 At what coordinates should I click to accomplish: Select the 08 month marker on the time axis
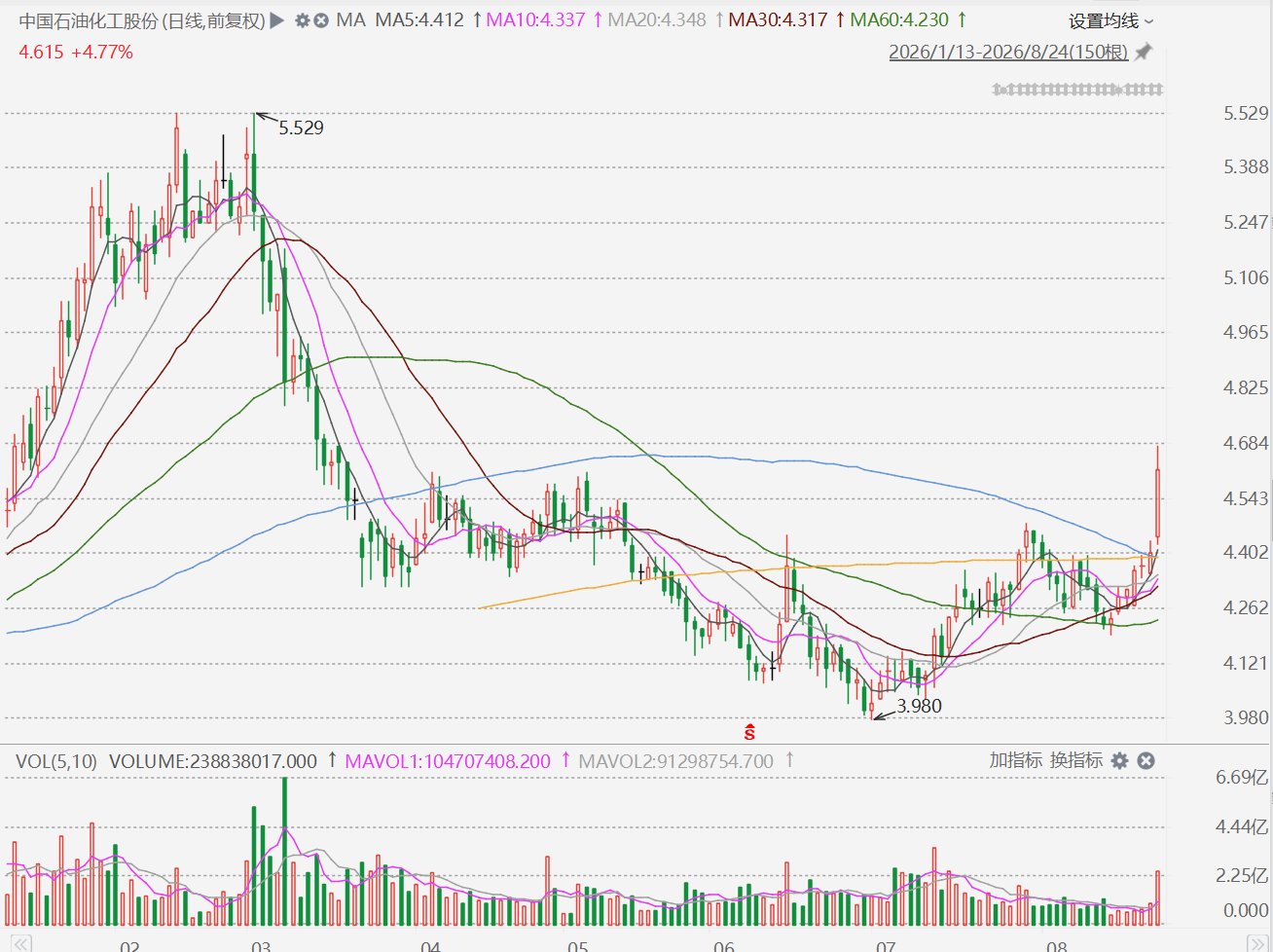[x=1057, y=945]
